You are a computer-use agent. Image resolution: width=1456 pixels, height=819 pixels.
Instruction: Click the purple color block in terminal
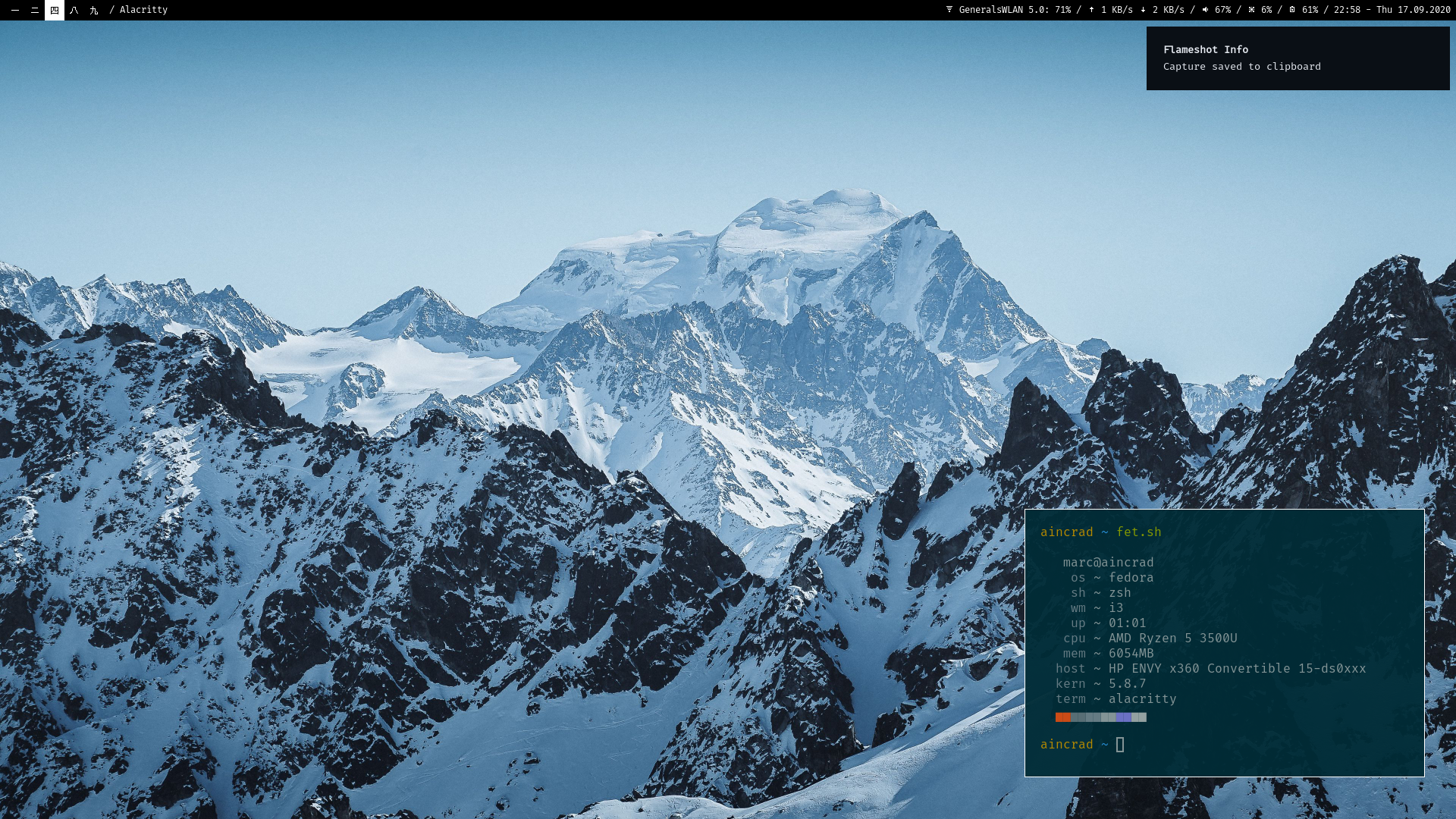click(x=1123, y=717)
